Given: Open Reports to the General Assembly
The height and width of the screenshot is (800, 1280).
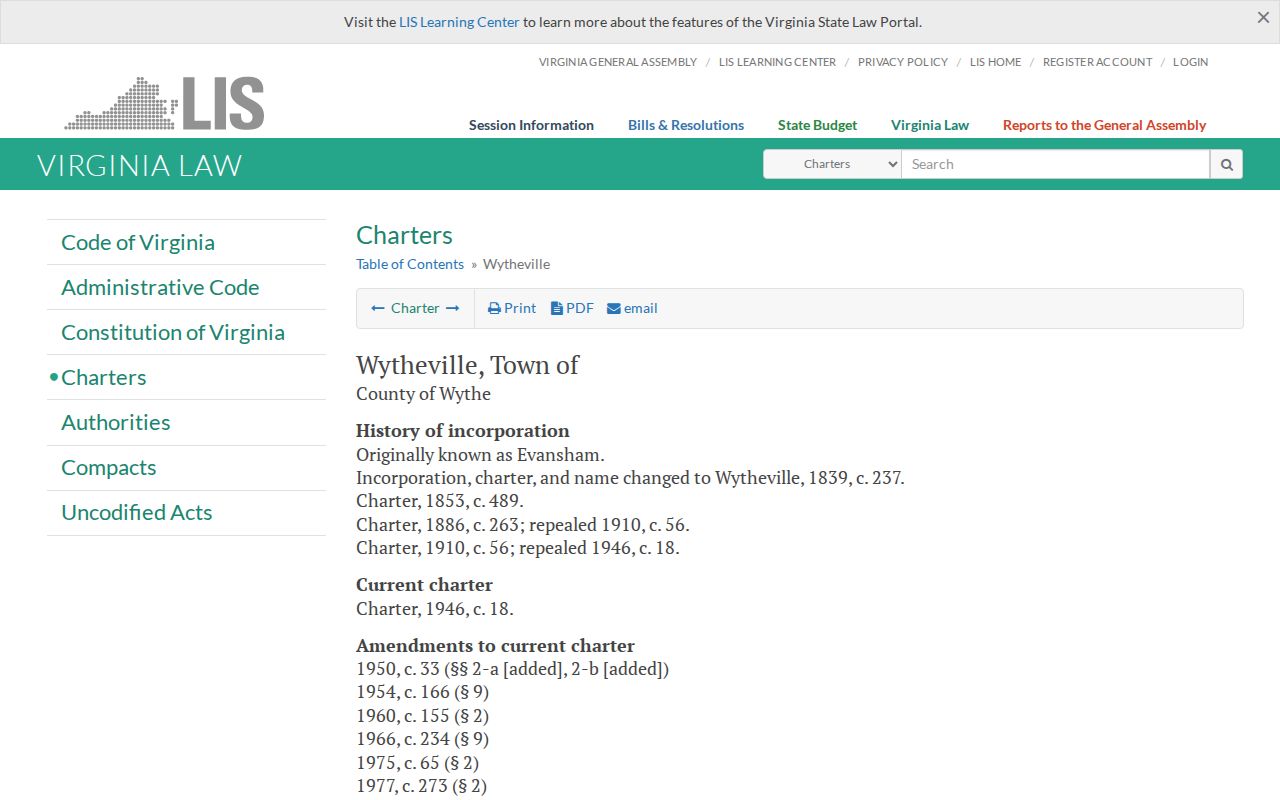Looking at the screenshot, I should [1104, 125].
